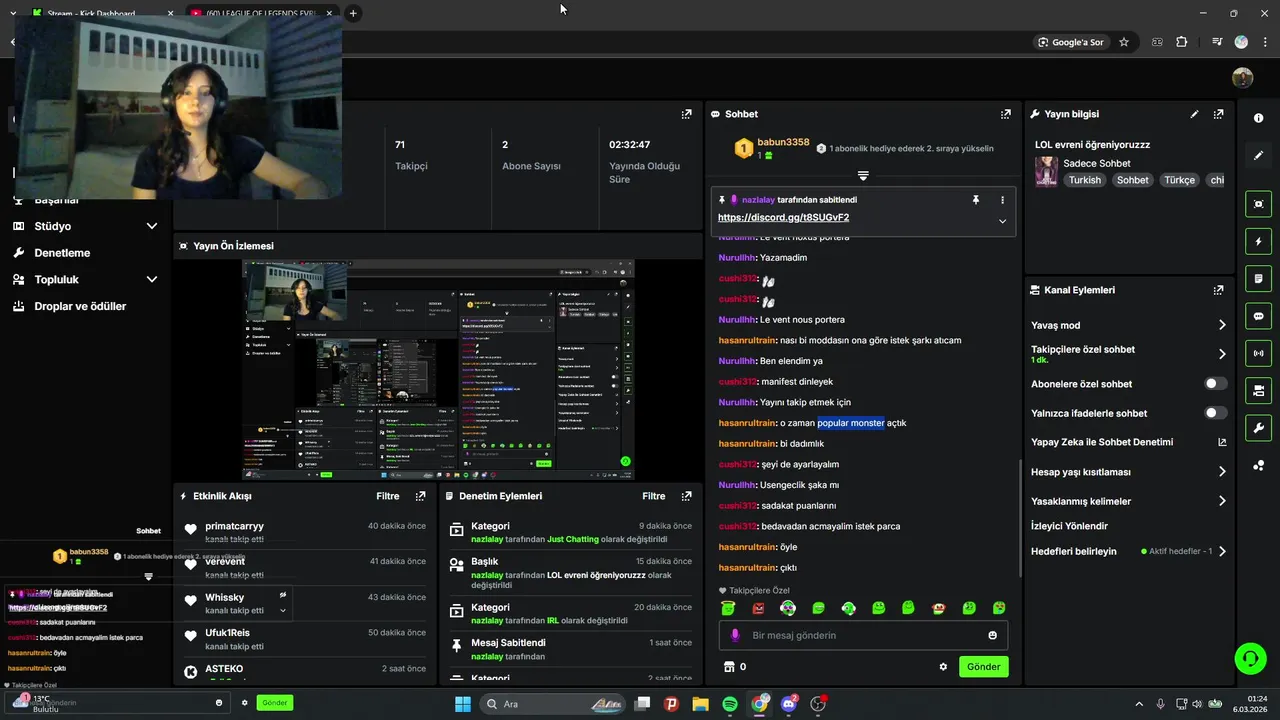Toggle Yalnızca ifadelerle sohbet switch
This screenshot has width=1280, height=720.
1216,413
